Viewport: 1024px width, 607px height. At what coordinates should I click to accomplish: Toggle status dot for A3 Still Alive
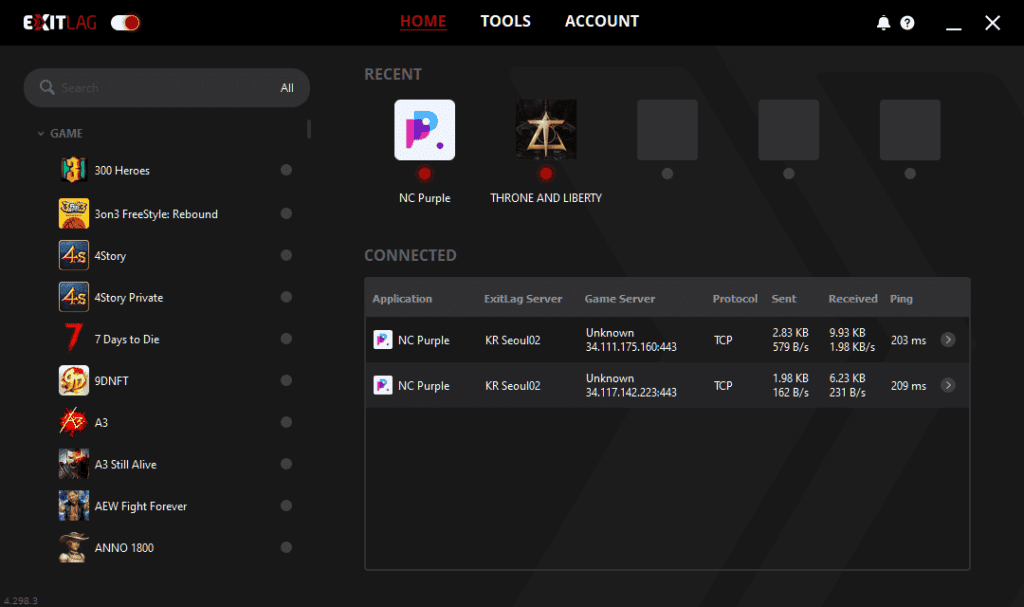click(286, 464)
